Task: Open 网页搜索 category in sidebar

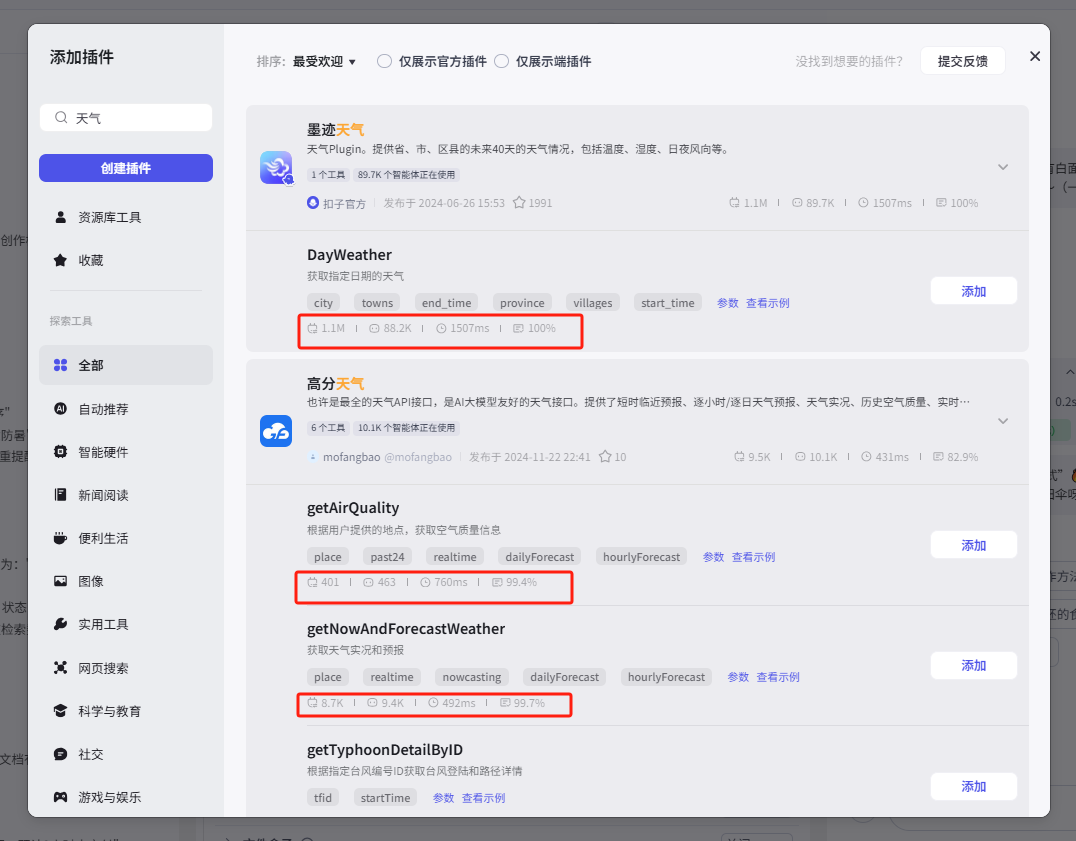Action: click(x=103, y=668)
